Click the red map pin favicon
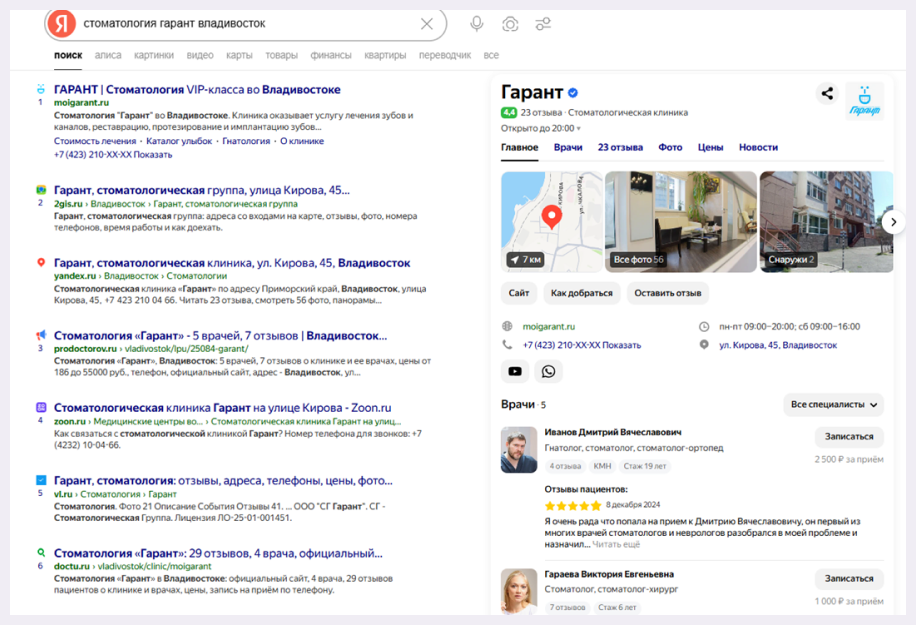This screenshot has width=916, height=625. [41, 262]
